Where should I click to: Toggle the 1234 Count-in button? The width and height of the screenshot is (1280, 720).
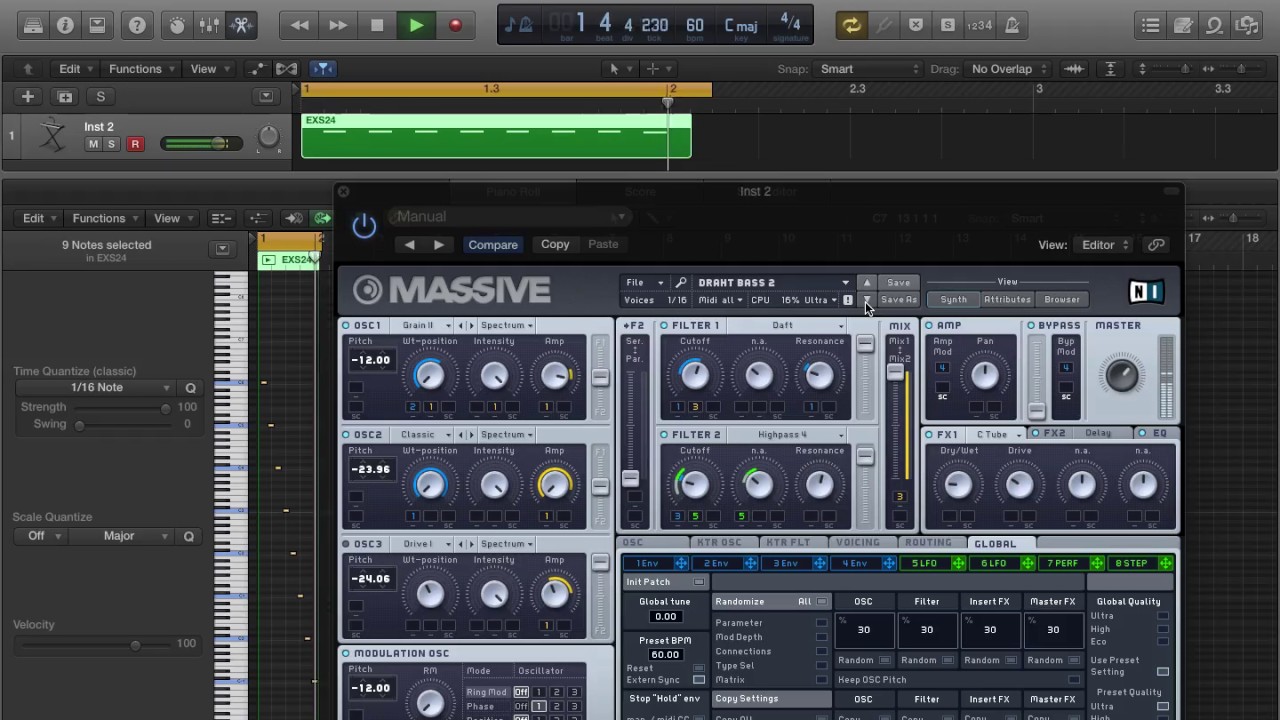tap(980, 25)
